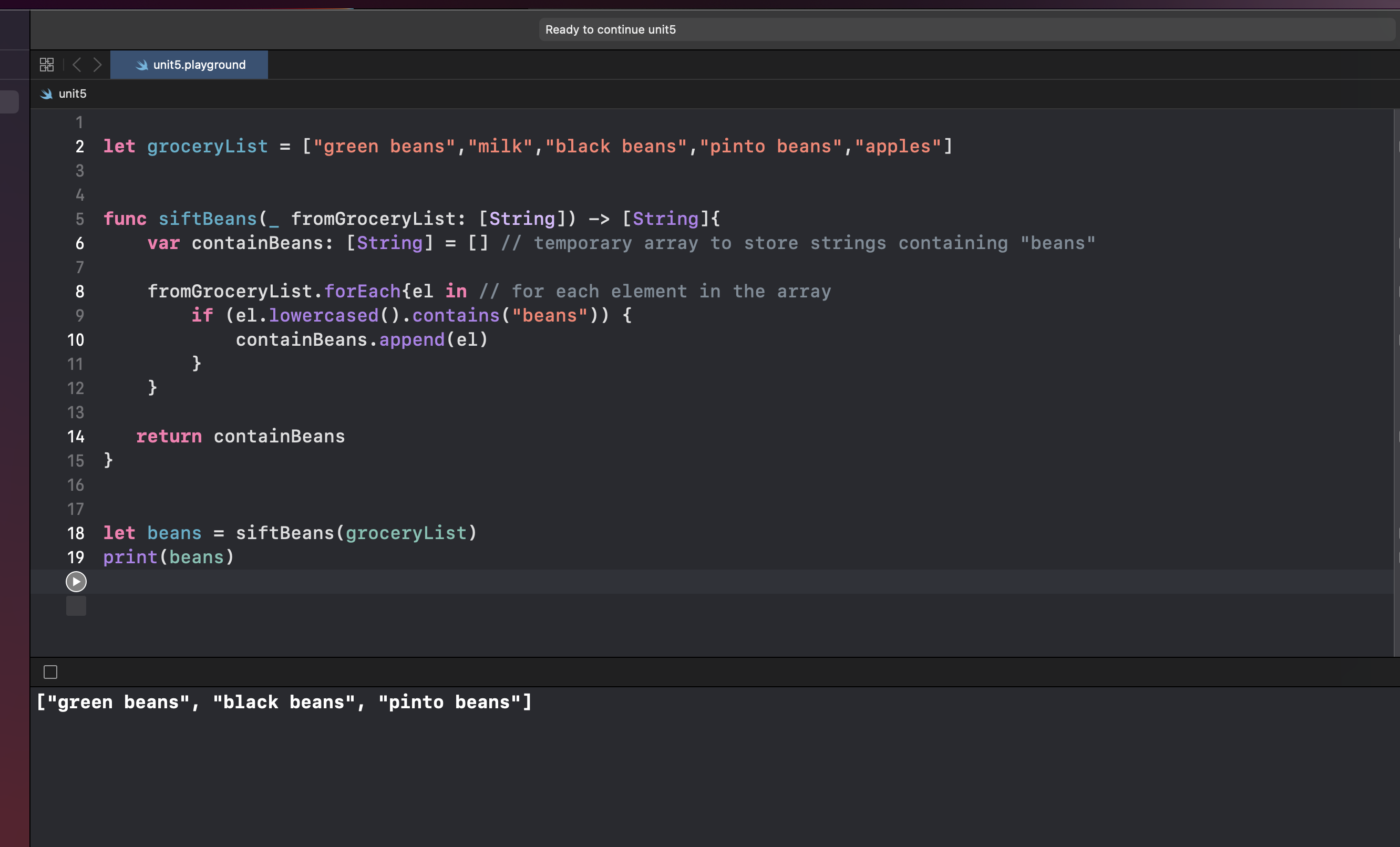This screenshot has width=1400, height=847.
Task: Open the related items grid menu
Action: pyautogui.click(x=47, y=65)
